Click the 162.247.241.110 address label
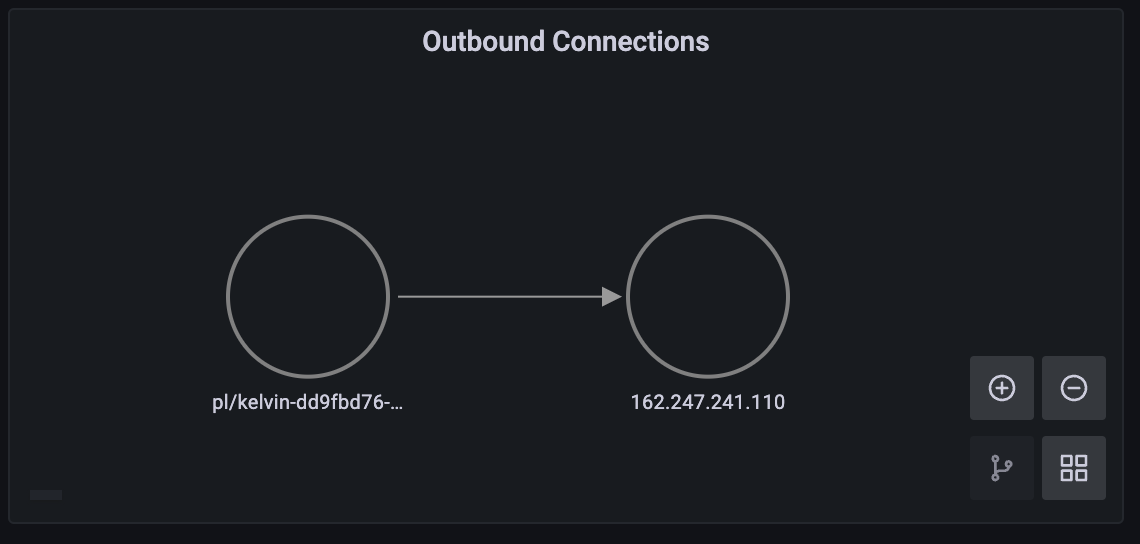 708,403
